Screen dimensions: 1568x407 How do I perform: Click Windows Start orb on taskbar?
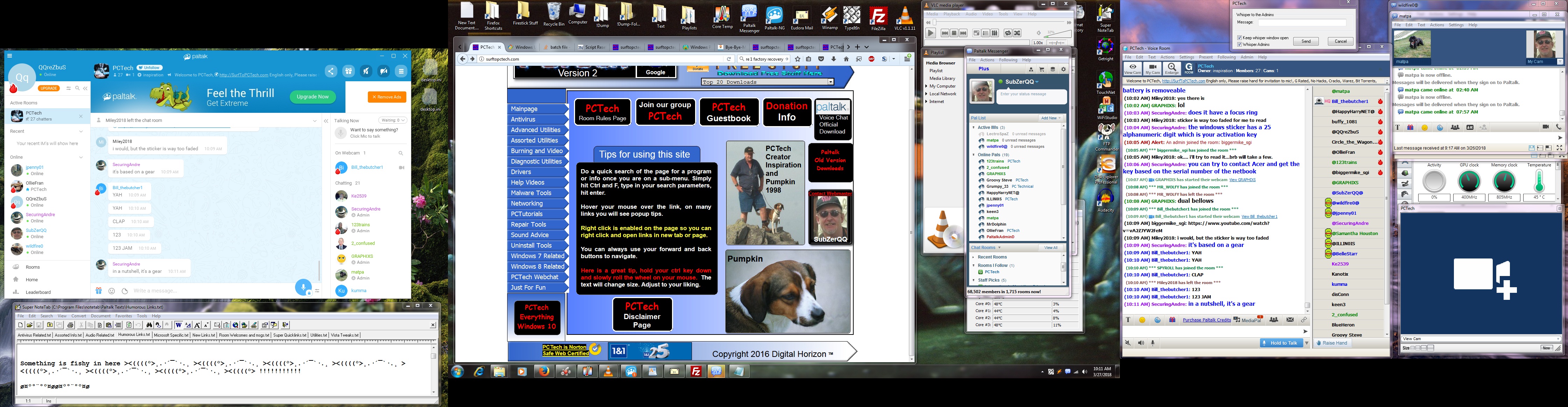coord(458,371)
